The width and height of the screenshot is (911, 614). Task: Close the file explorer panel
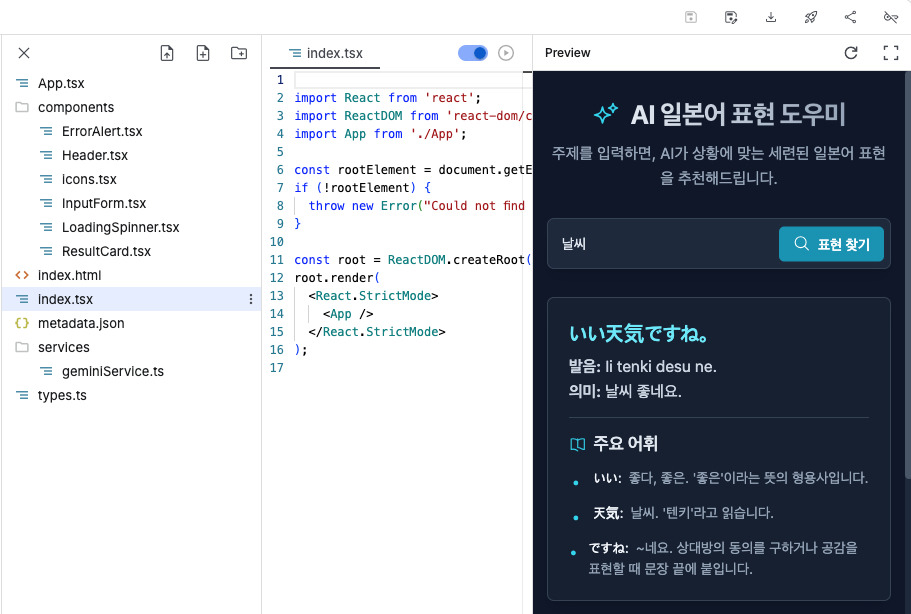coord(24,53)
